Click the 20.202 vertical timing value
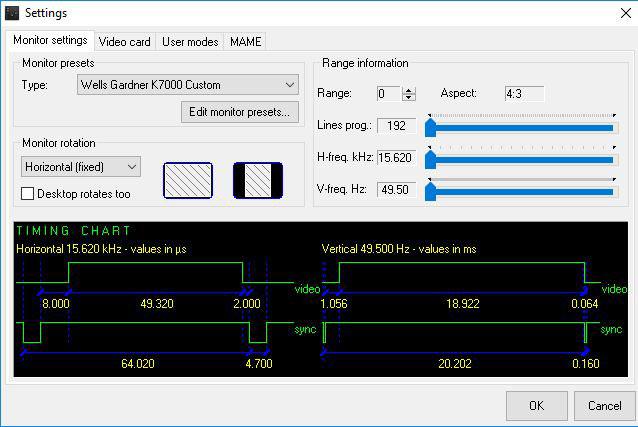 [x=455, y=363]
